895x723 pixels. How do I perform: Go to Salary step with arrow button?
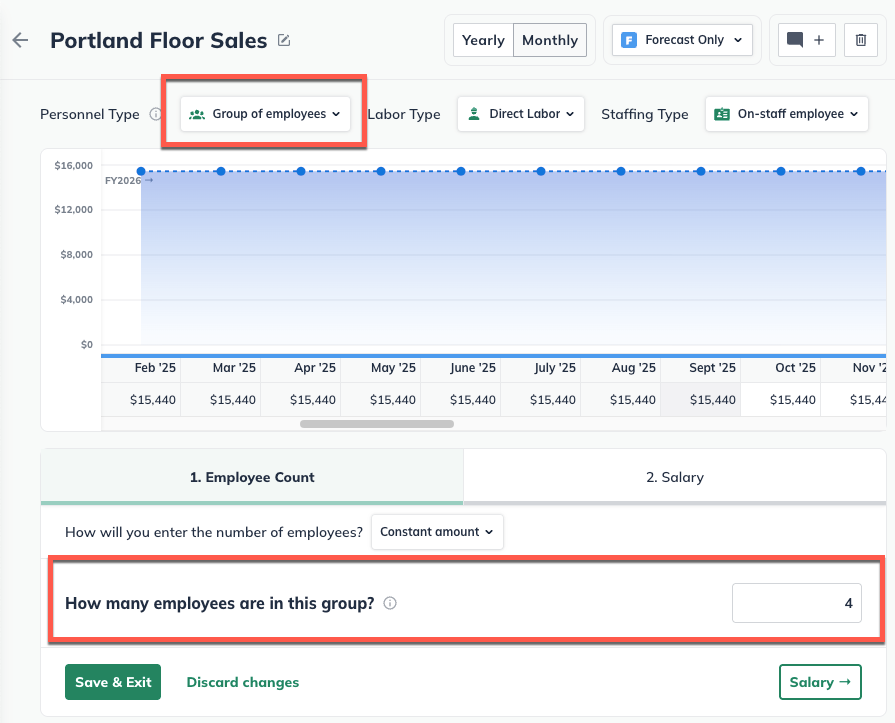(x=820, y=682)
